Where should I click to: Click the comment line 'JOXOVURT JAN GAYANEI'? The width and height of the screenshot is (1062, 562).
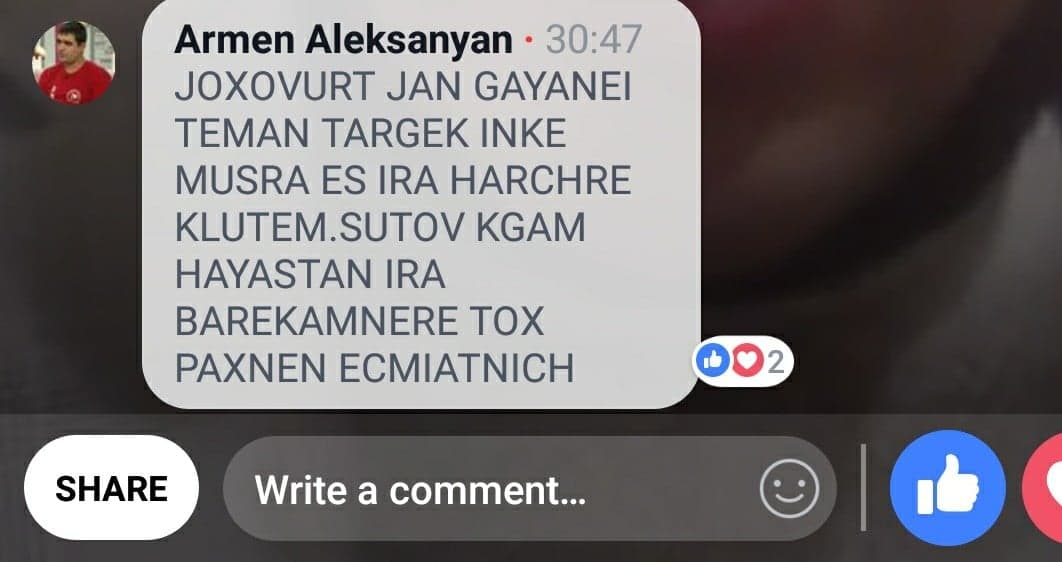pyautogui.click(x=403, y=87)
